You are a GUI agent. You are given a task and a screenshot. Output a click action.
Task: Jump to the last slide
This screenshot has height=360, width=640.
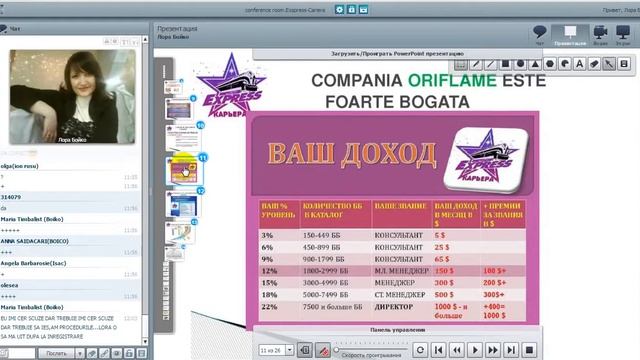[511, 350]
